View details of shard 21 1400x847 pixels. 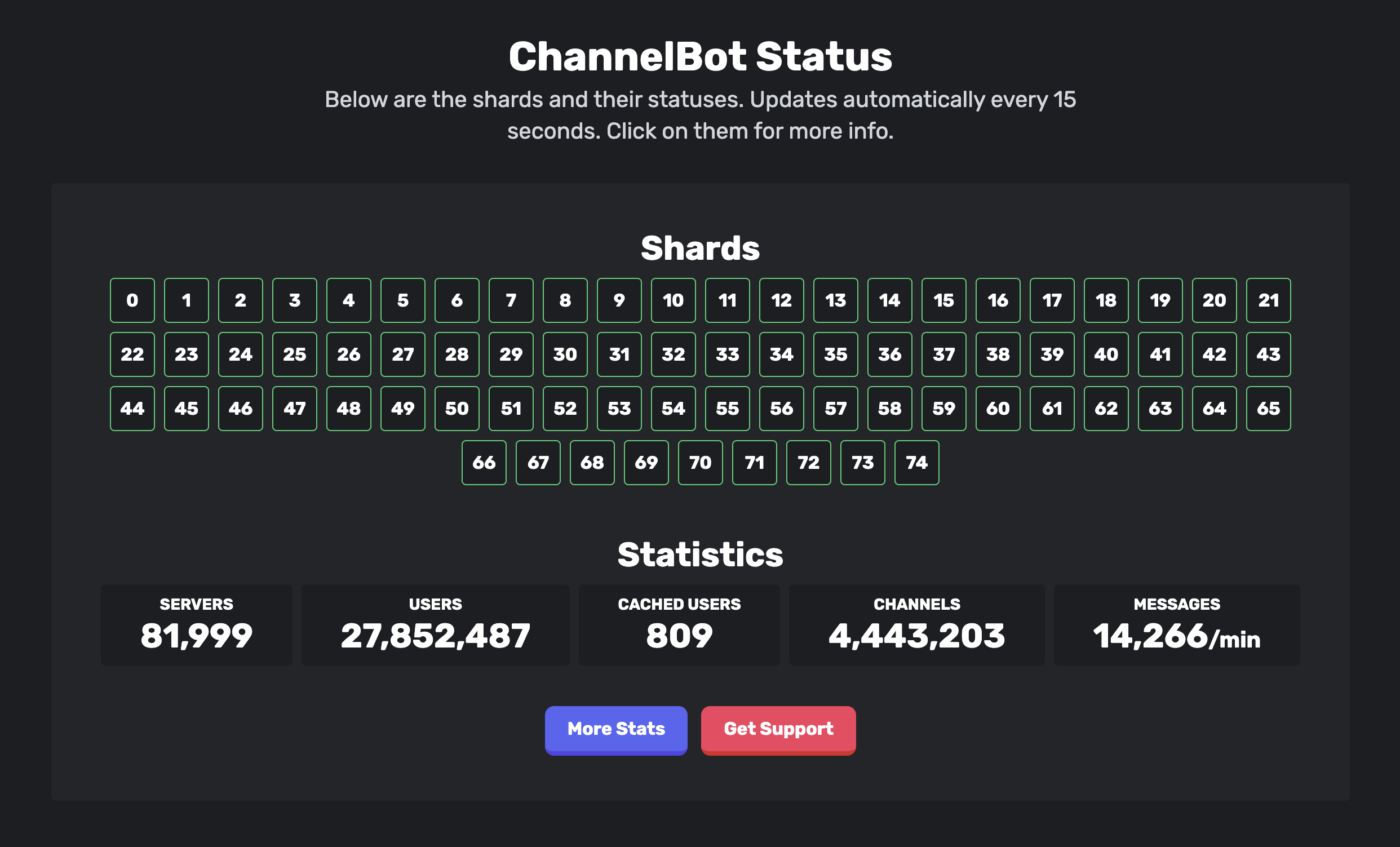1268,300
